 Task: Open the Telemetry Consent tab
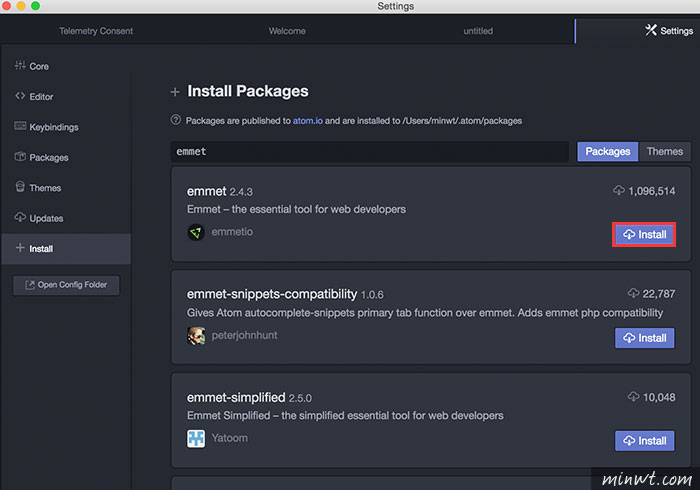click(96, 31)
